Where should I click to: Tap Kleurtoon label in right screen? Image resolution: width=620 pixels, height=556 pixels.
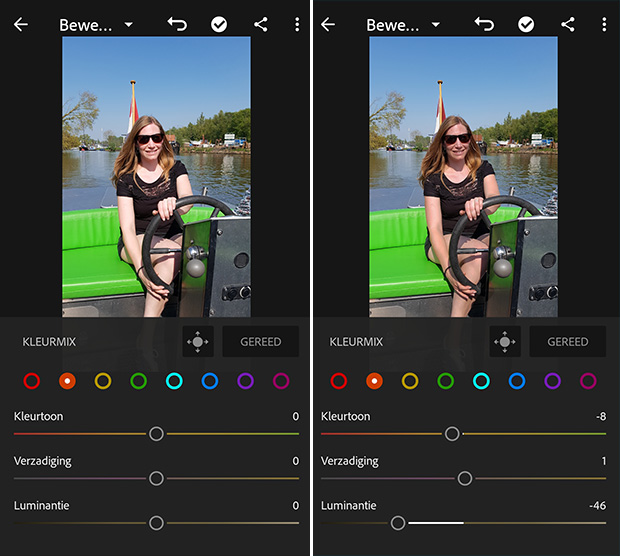click(x=346, y=416)
